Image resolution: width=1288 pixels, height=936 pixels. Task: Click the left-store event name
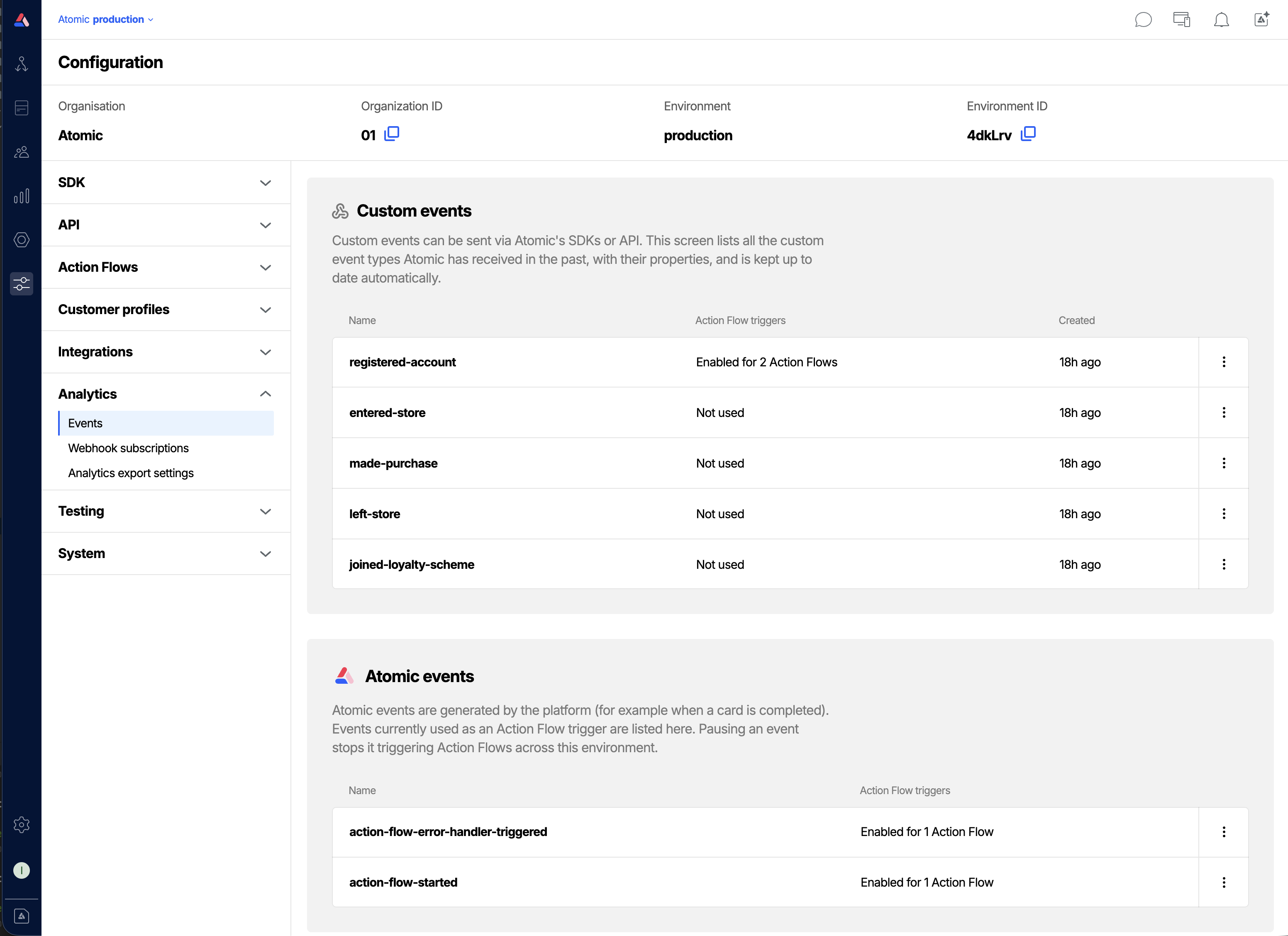[x=375, y=514]
